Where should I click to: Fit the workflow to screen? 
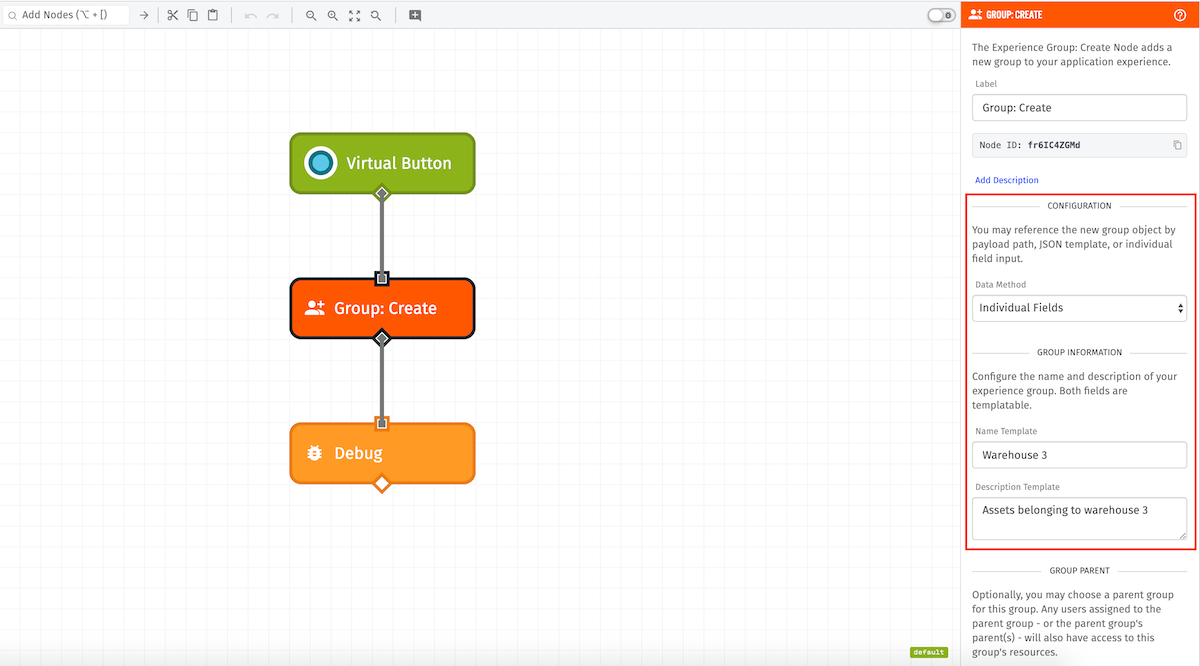tap(354, 16)
